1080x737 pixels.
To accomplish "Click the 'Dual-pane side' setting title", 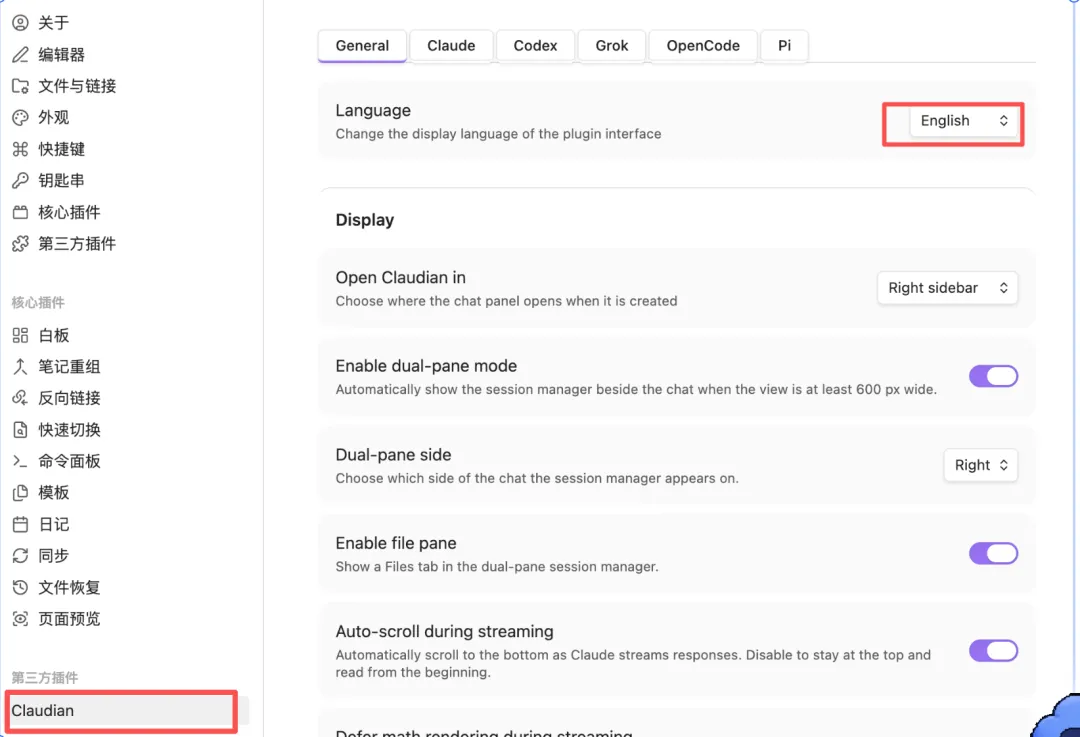I will click(x=393, y=455).
